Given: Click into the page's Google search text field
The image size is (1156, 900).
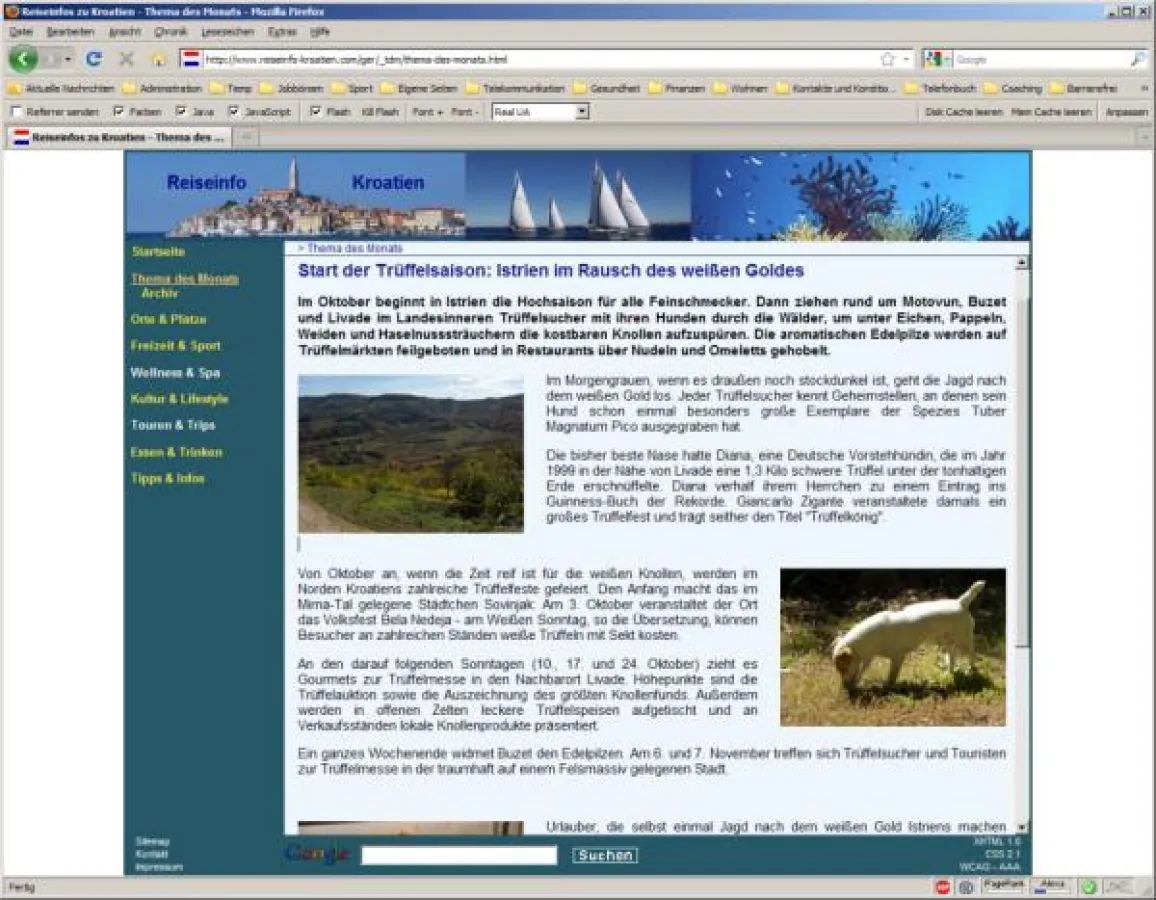Looking at the screenshot, I should [458, 855].
